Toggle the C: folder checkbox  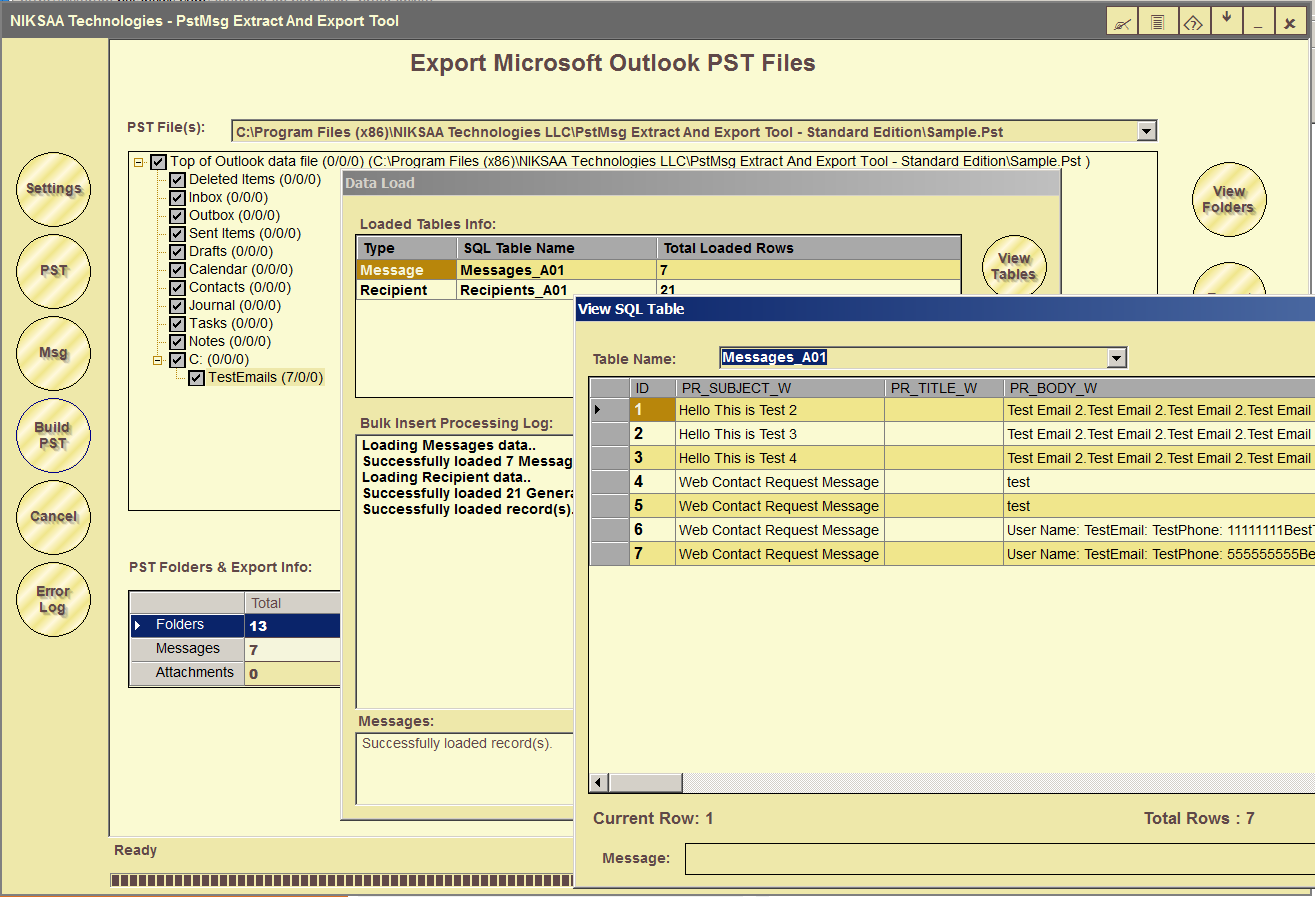(x=177, y=360)
